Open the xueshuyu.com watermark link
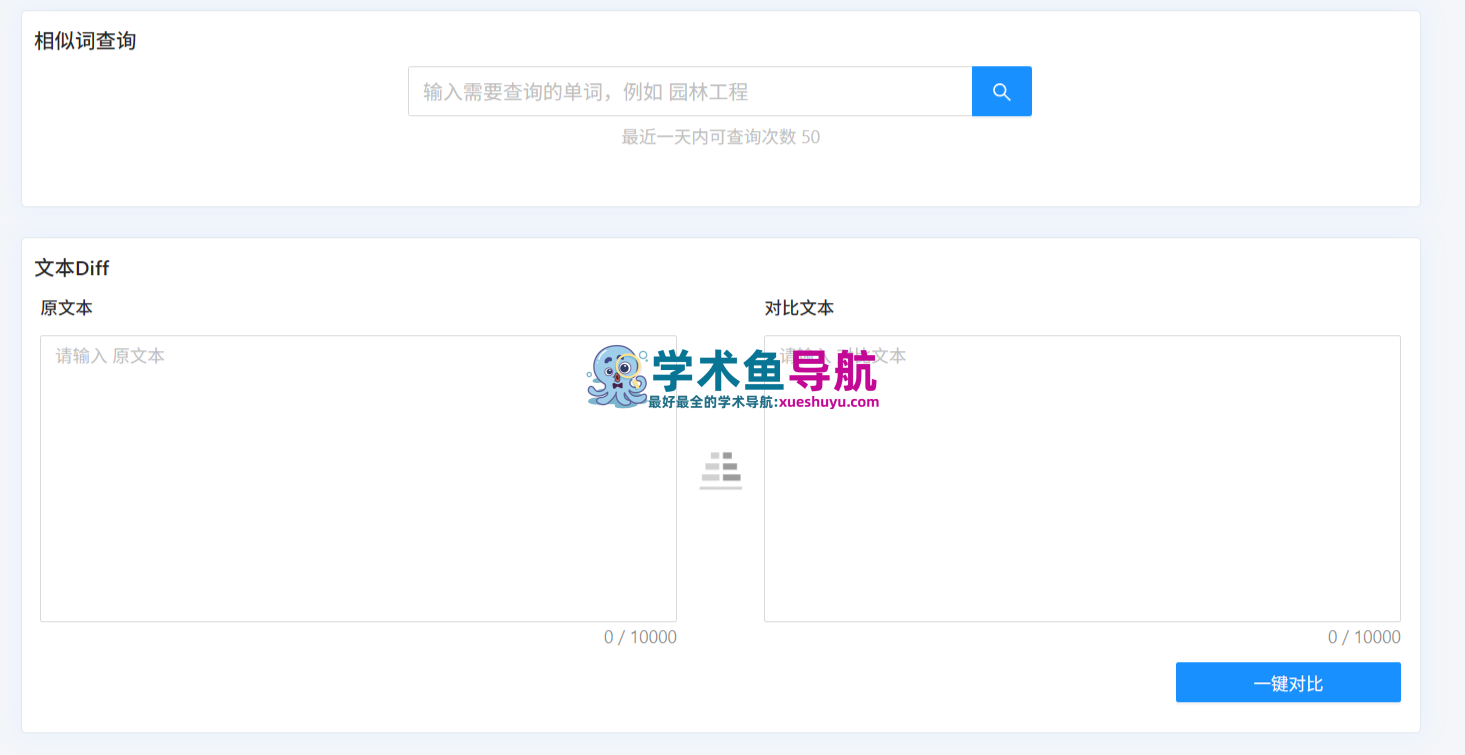 click(828, 402)
